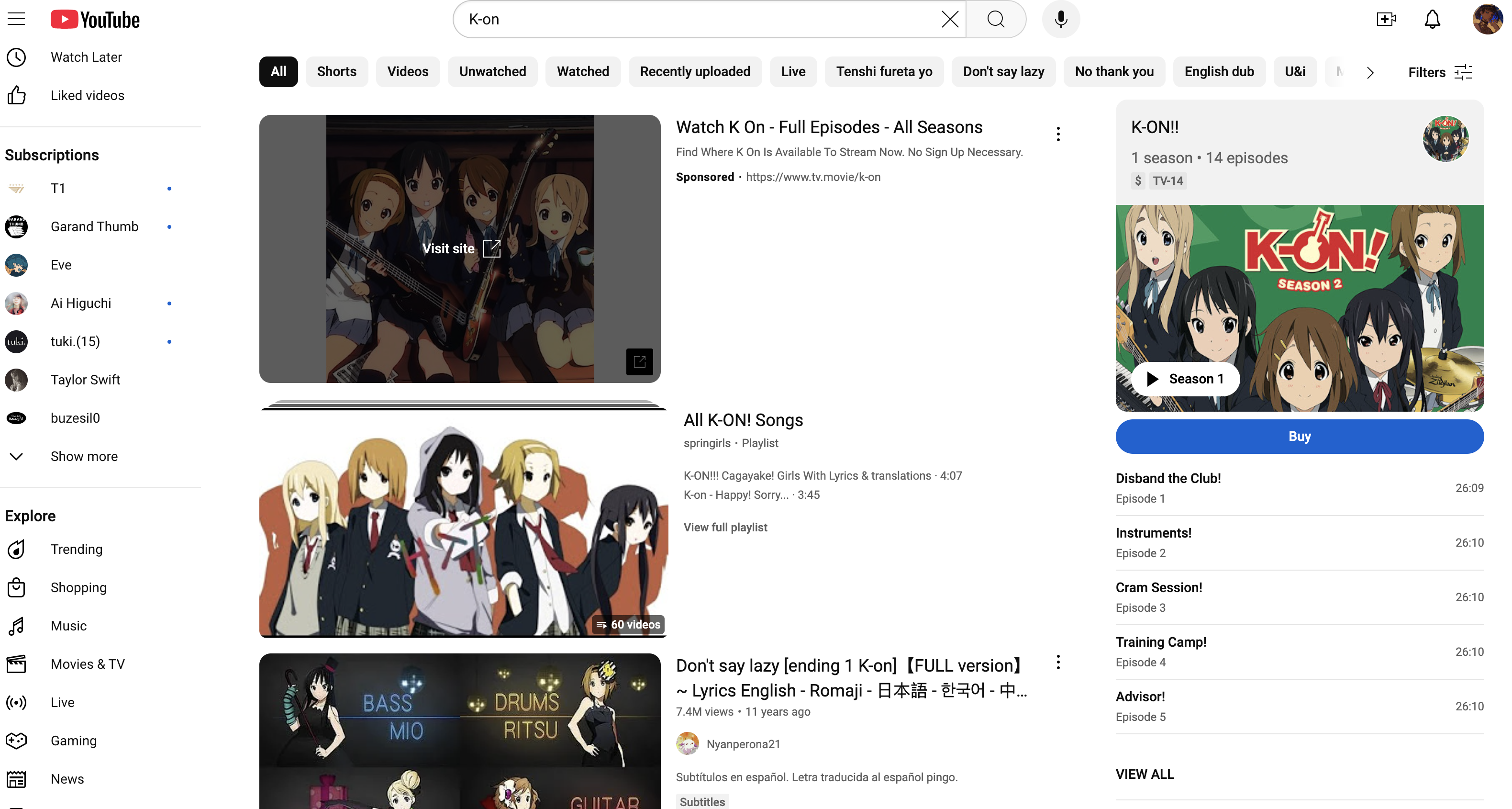Open Training Camp! Episode 4

point(1300,652)
